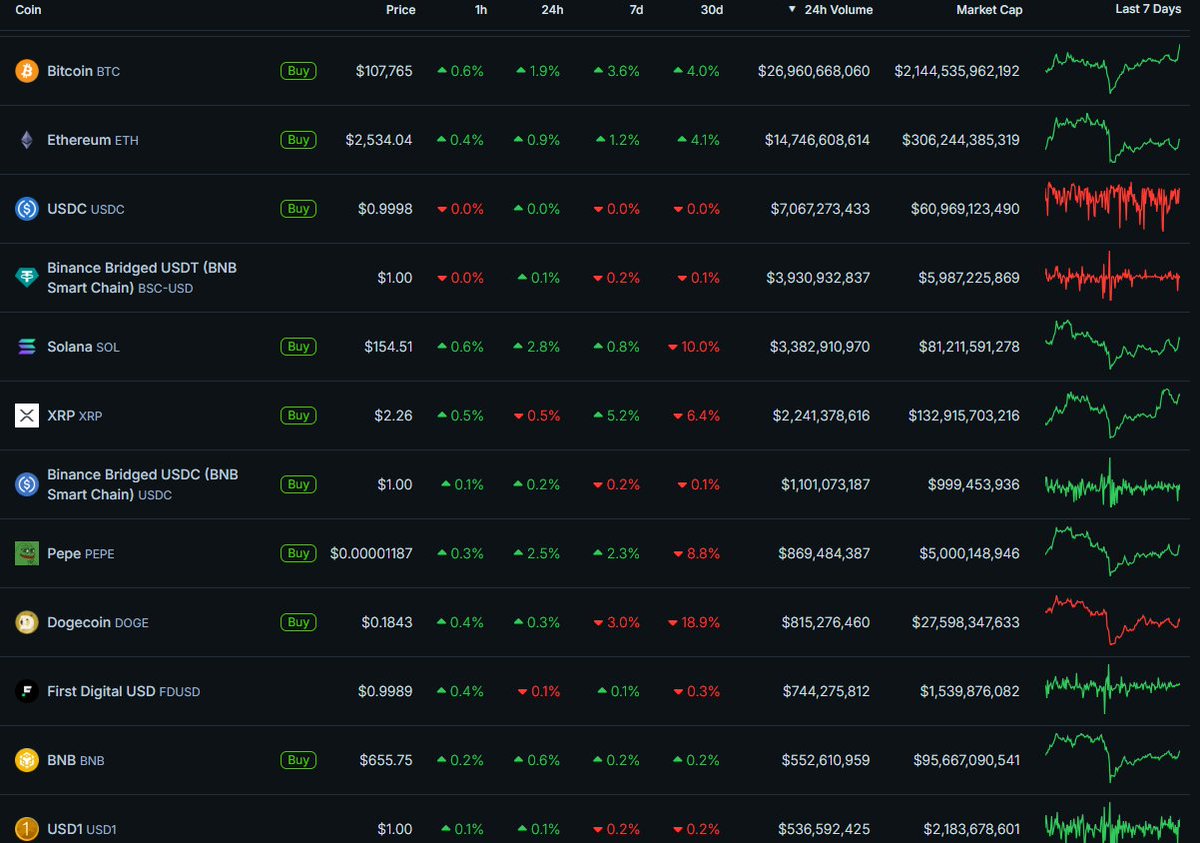1200x843 pixels.
Task: Open the First Digital USD FDUSD link
Action: pyautogui.click(x=123, y=691)
